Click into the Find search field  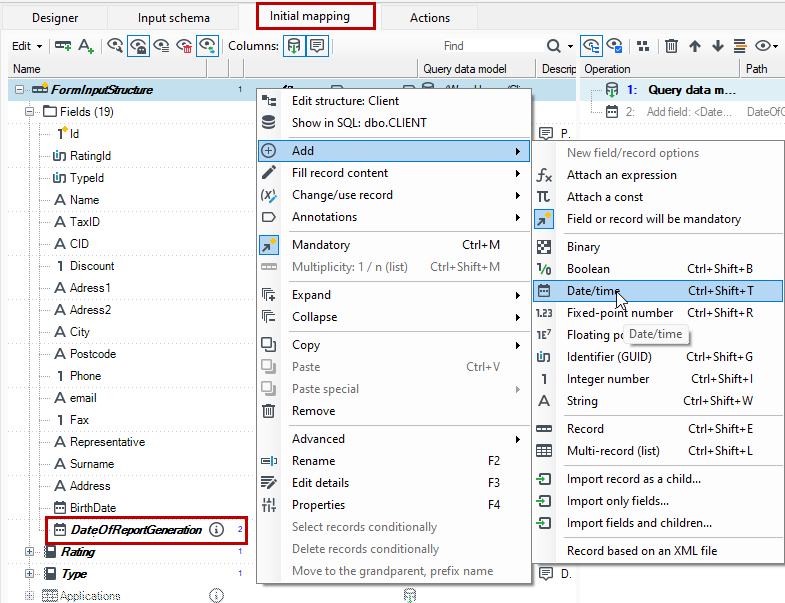tap(491, 46)
